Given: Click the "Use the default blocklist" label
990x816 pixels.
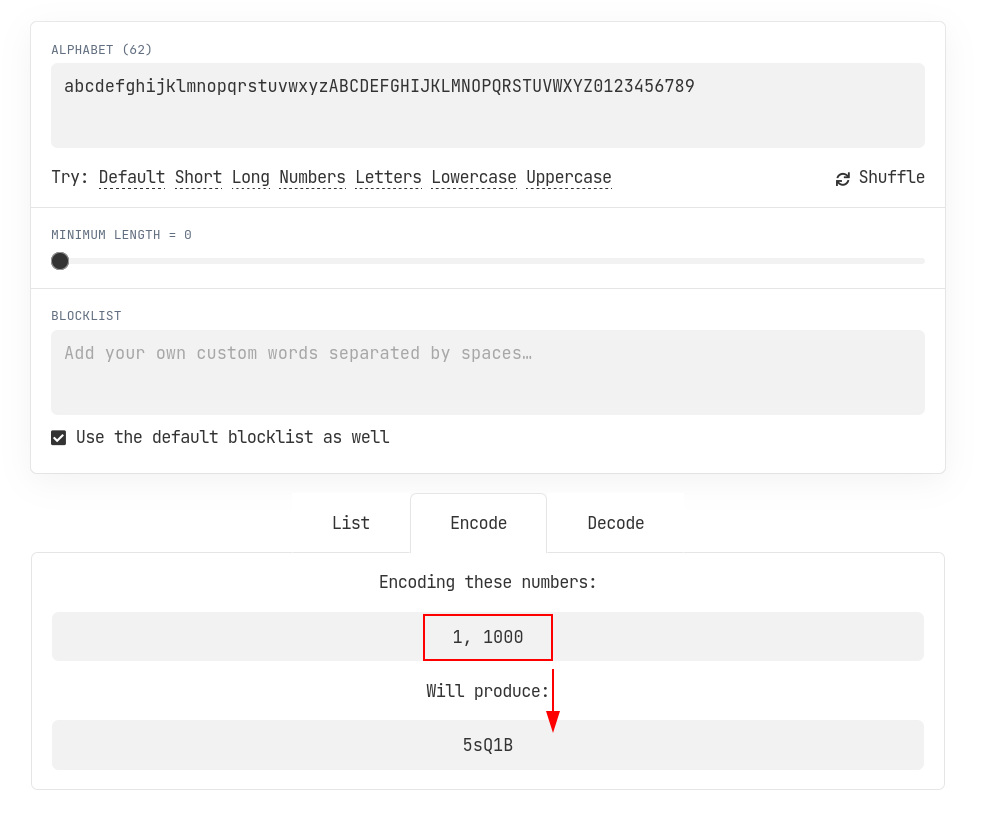Looking at the screenshot, I should [232, 438].
